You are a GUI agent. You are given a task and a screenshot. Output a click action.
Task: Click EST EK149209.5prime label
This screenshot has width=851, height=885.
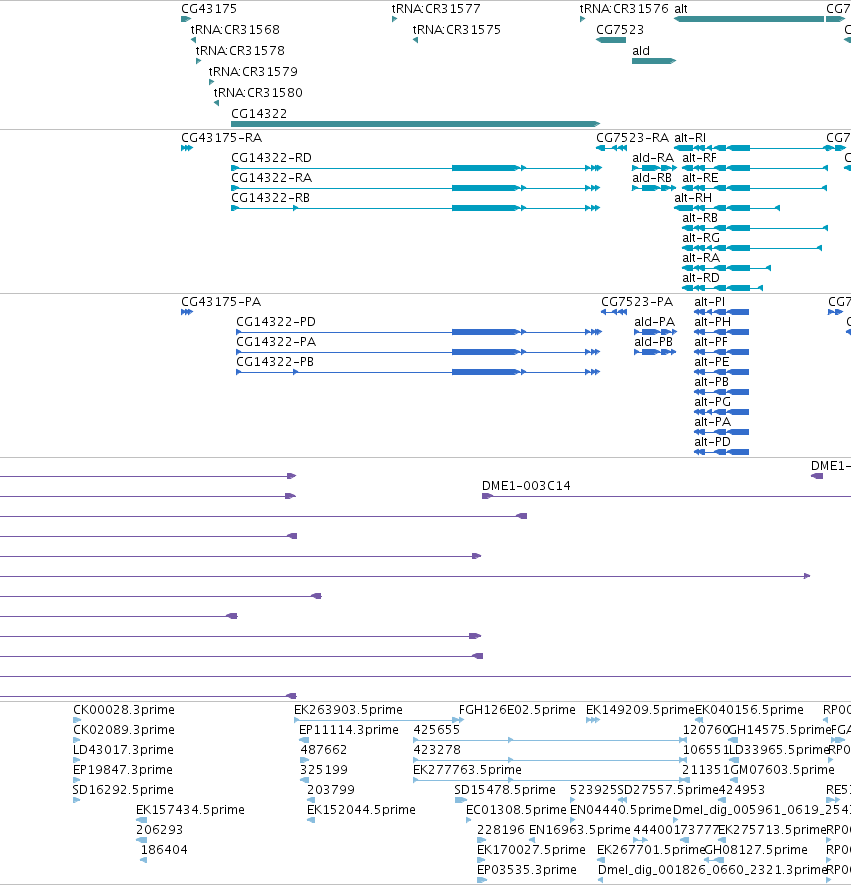pyautogui.click(x=640, y=710)
